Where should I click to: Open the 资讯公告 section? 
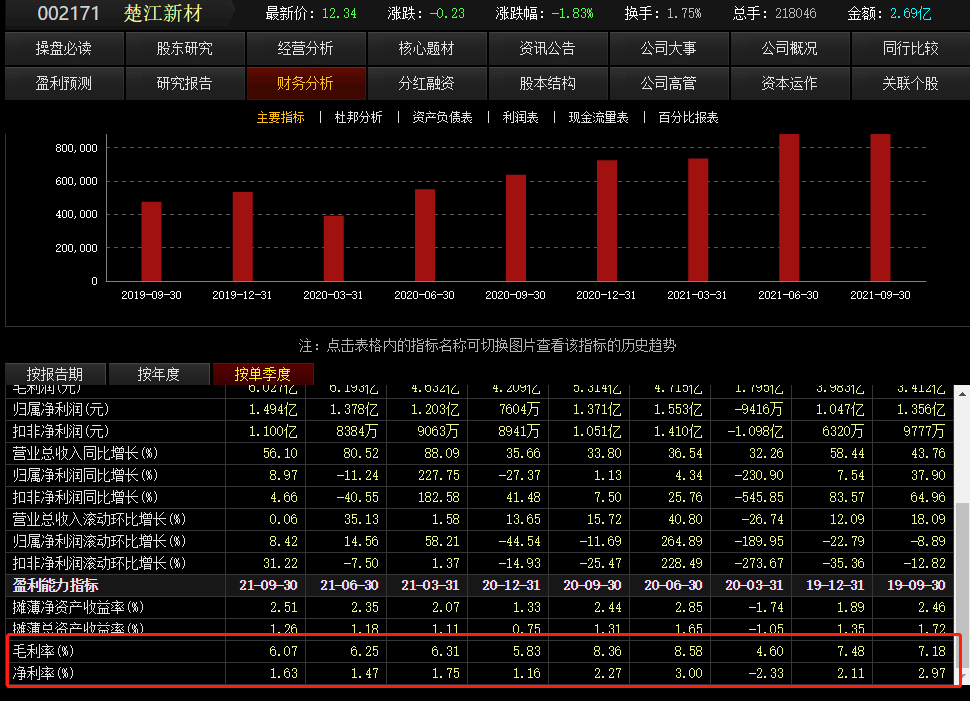tap(546, 48)
